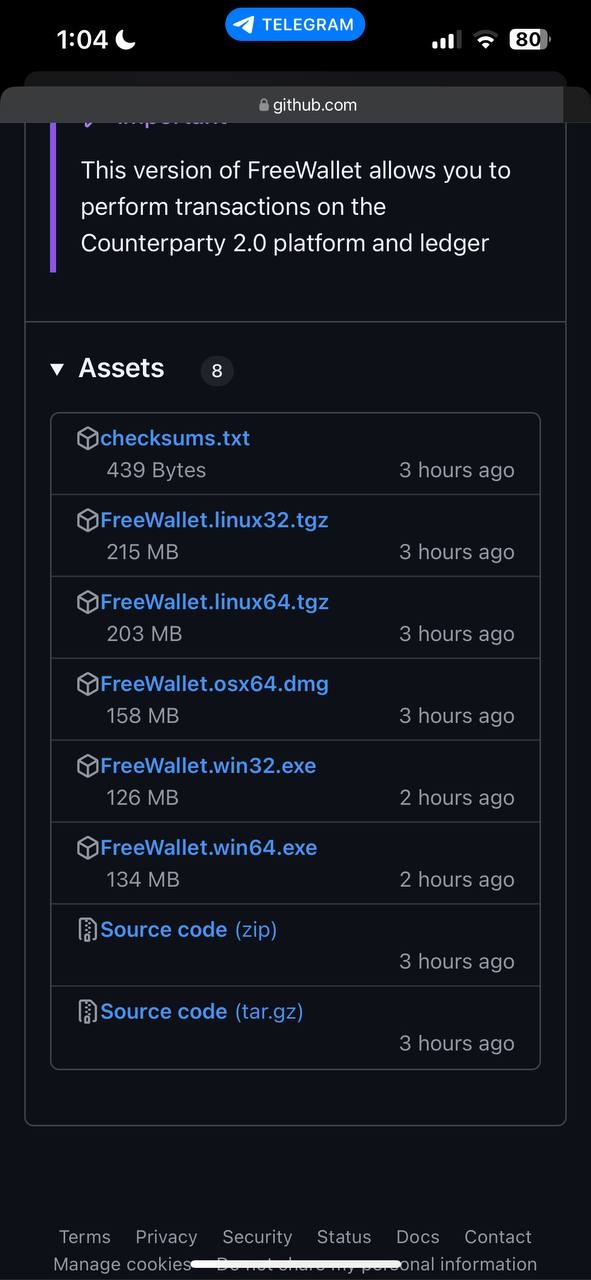Tap the package icon next to FreeWallet.osx64.dmg
Viewport: 591px width, 1280px height.
[88, 684]
